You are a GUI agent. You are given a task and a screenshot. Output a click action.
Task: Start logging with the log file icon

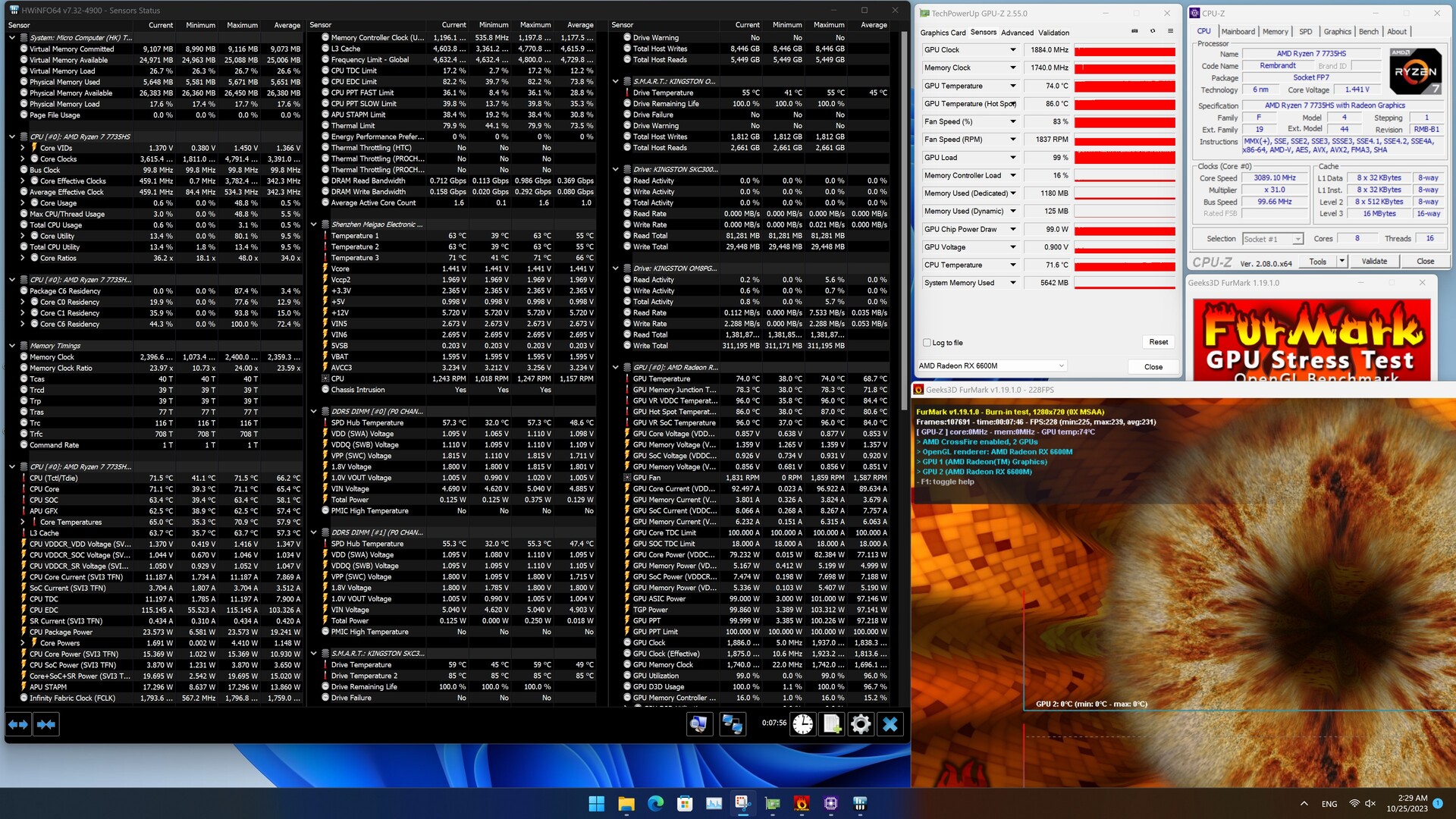832,724
